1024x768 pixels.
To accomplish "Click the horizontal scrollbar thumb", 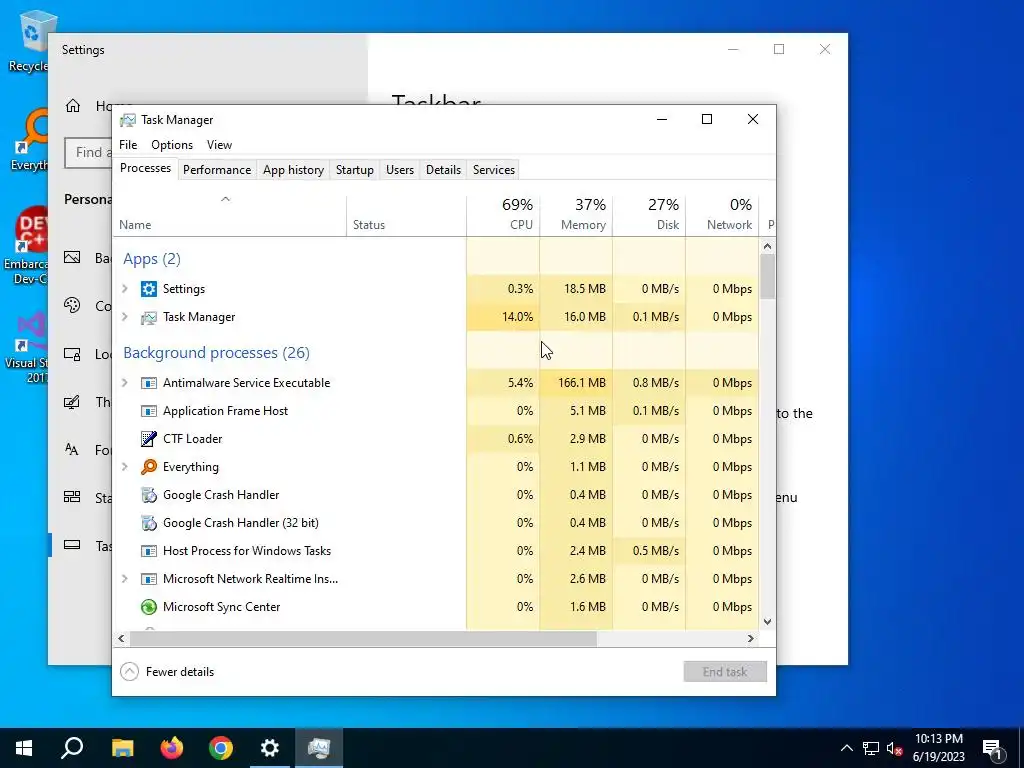I will tap(363, 639).
